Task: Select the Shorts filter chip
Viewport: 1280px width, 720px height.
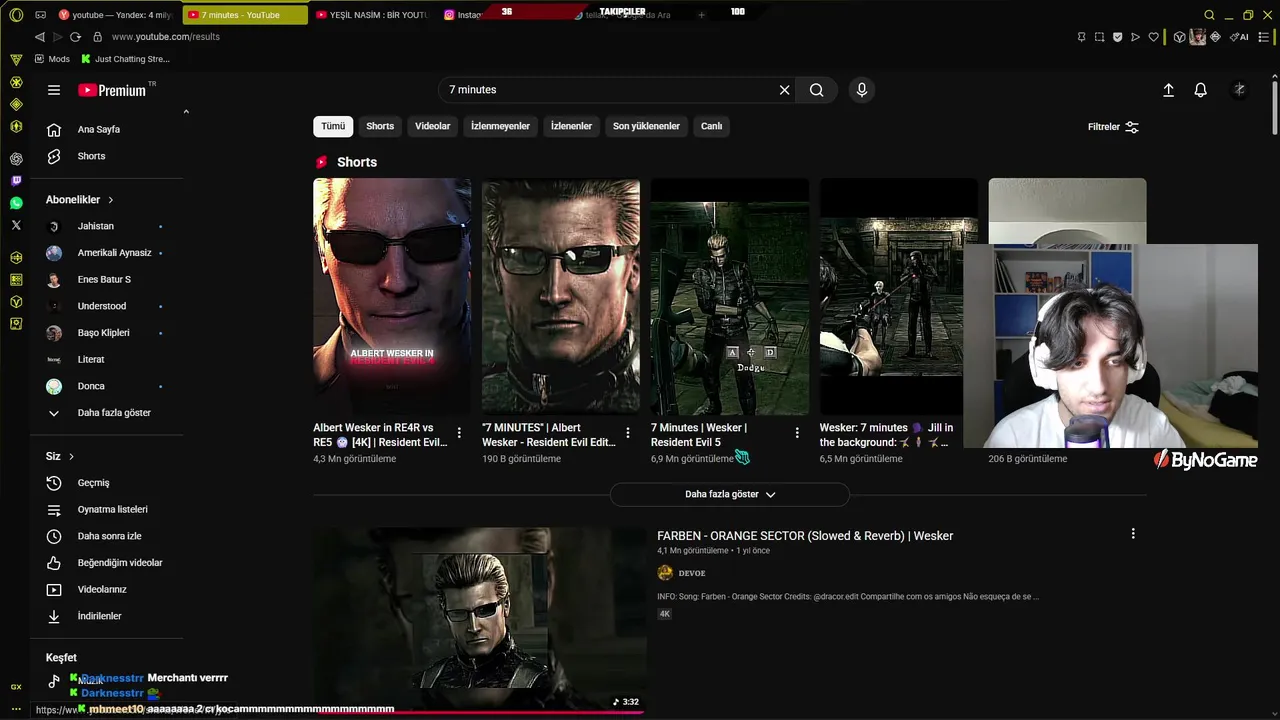Action: click(x=380, y=126)
